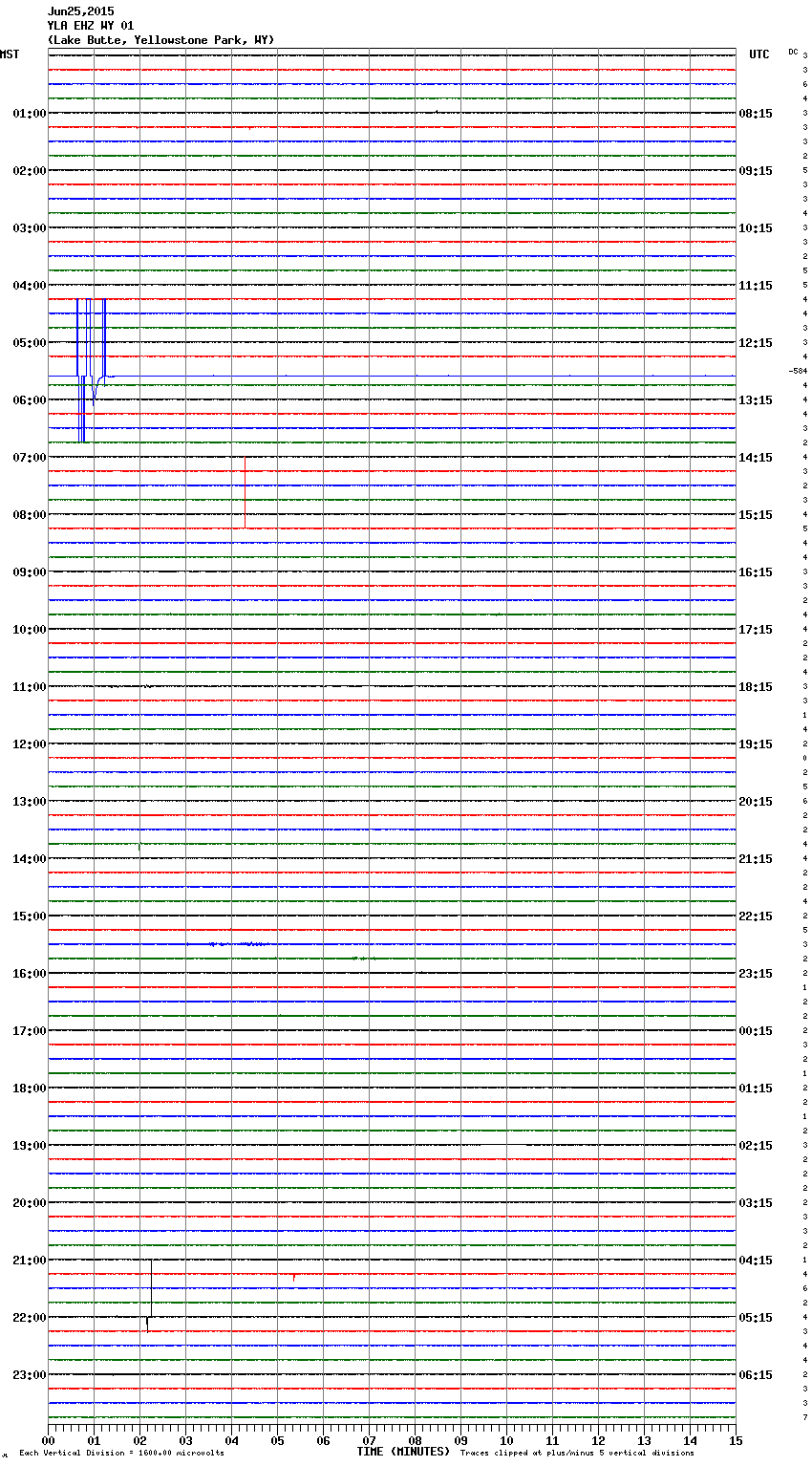Click the 03 minute tick label
This screenshot has height=1466, width=812.
point(185,1439)
